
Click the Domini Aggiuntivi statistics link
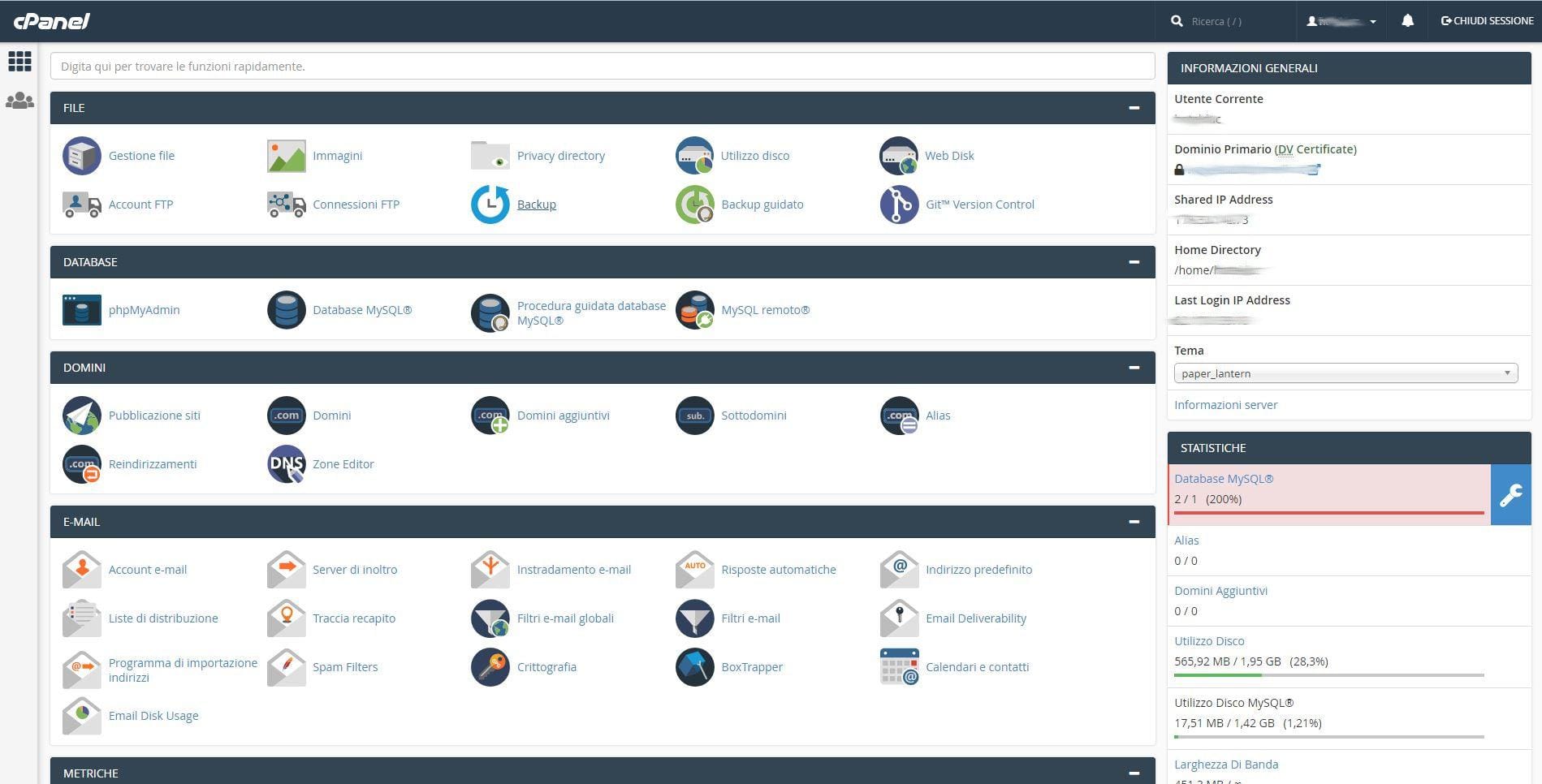[x=1220, y=591]
